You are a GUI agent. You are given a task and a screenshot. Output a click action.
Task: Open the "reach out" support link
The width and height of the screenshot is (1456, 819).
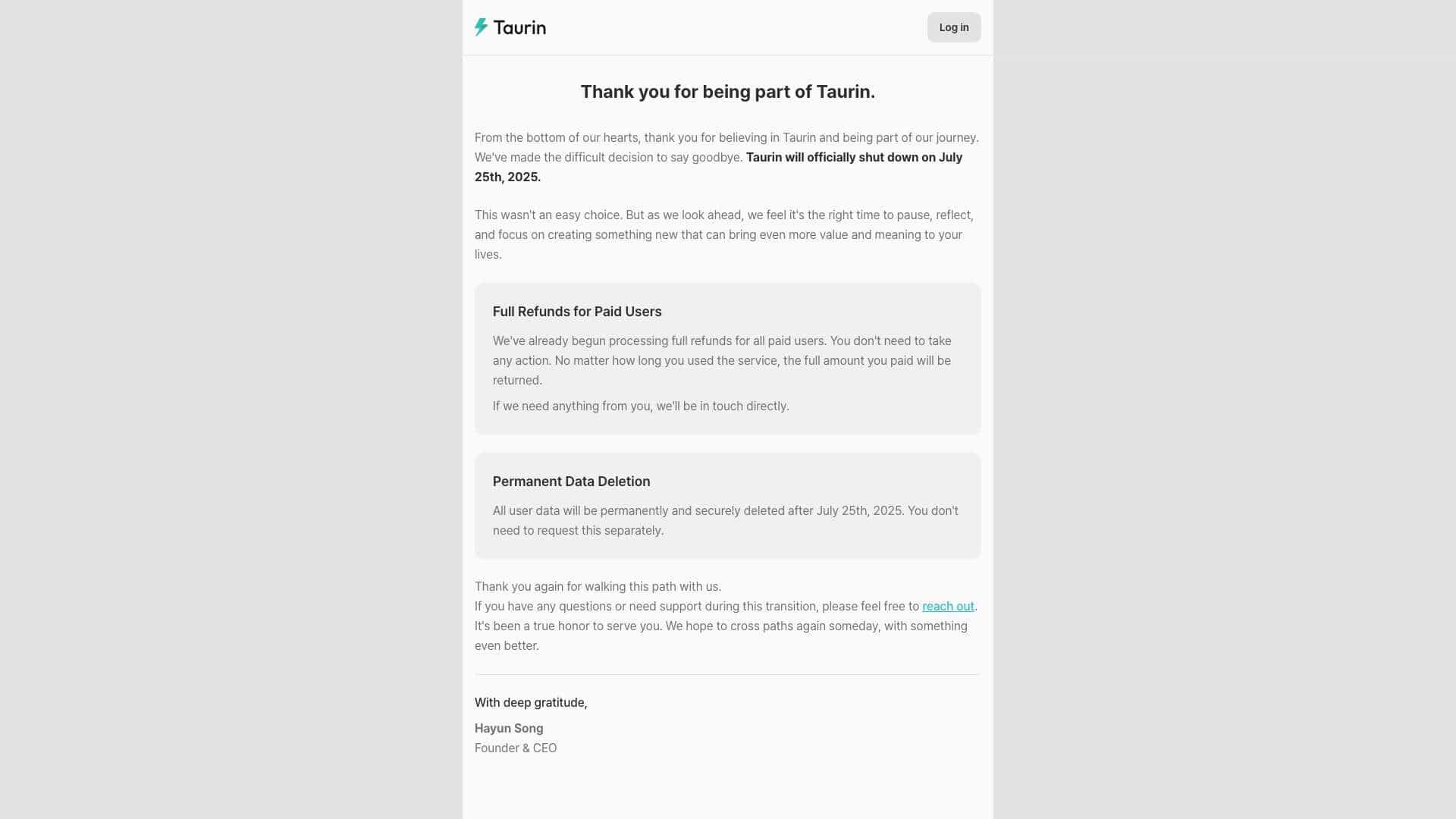click(x=947, y=607)
